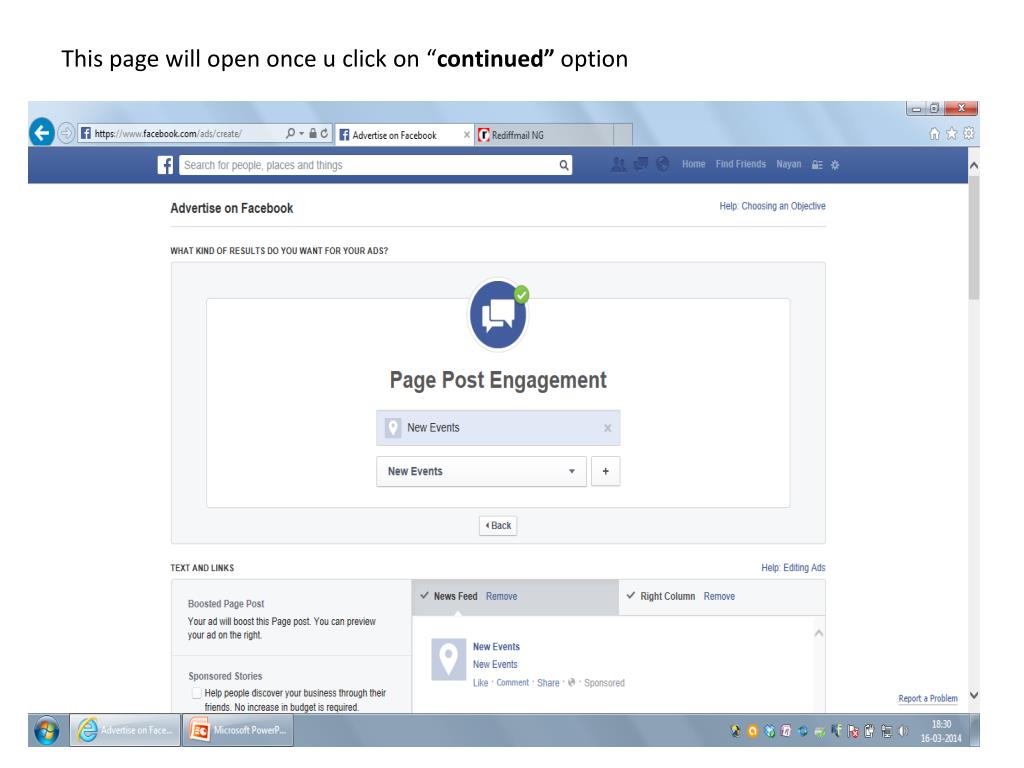Click the taskbar clock showing 18:30
The image size is (1024, 768).
coord(941,731)
